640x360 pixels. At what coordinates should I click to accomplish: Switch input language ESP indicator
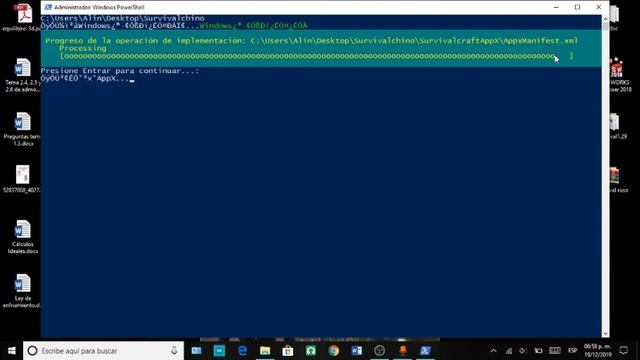(x=573, y=351)
